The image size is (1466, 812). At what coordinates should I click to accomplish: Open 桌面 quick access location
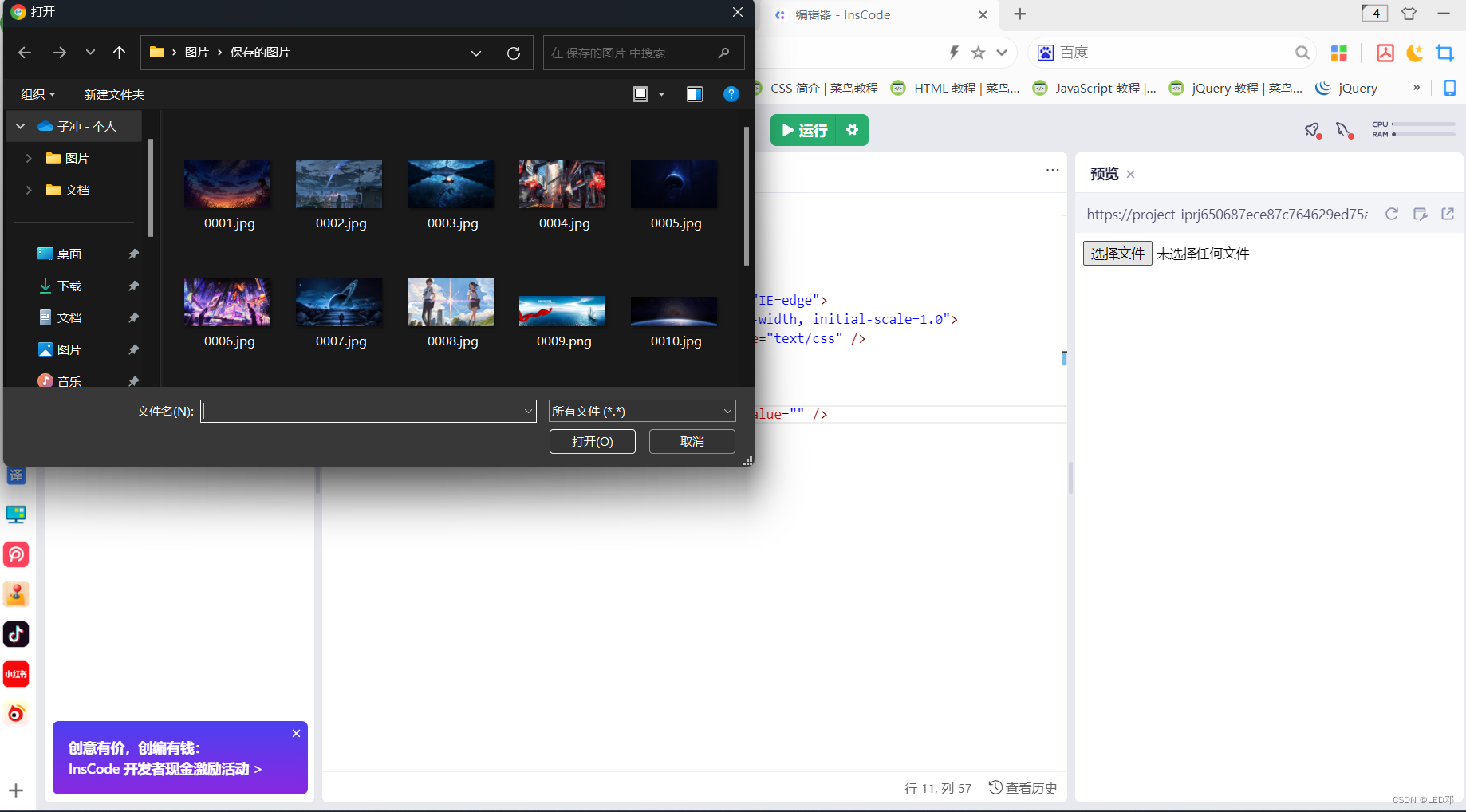coord(69,254)
